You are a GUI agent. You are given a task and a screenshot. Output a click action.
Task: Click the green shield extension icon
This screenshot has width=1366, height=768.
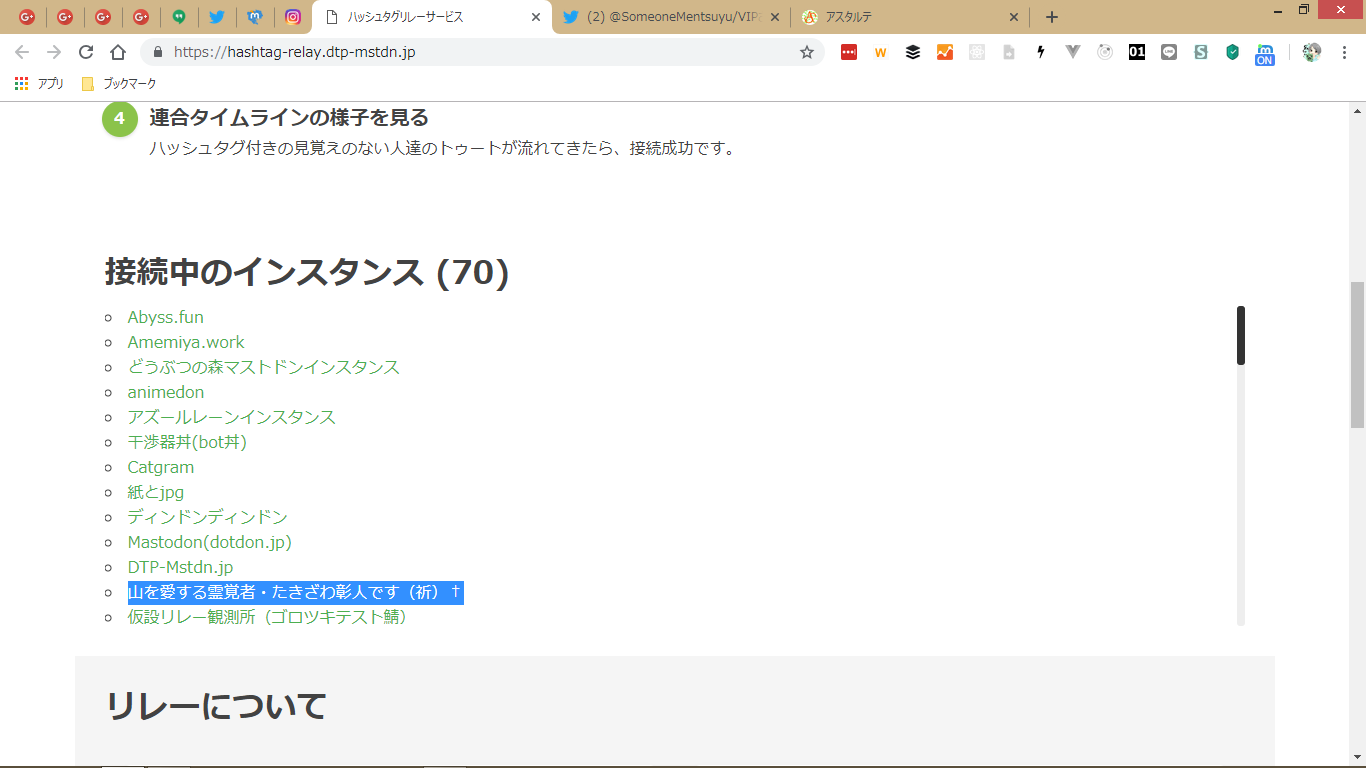coord(1233,52)
